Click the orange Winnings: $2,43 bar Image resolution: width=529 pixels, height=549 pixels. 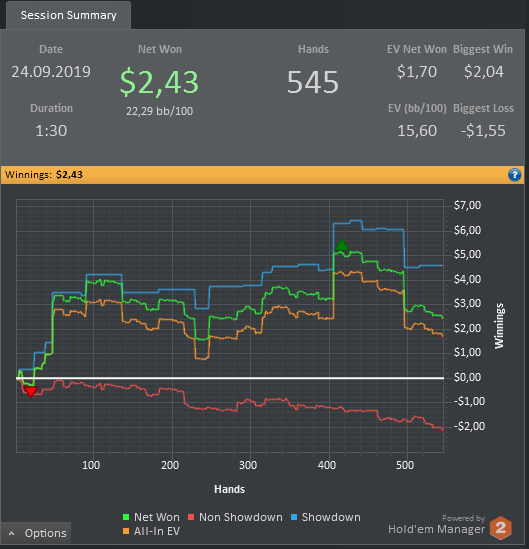click(263, 175)
